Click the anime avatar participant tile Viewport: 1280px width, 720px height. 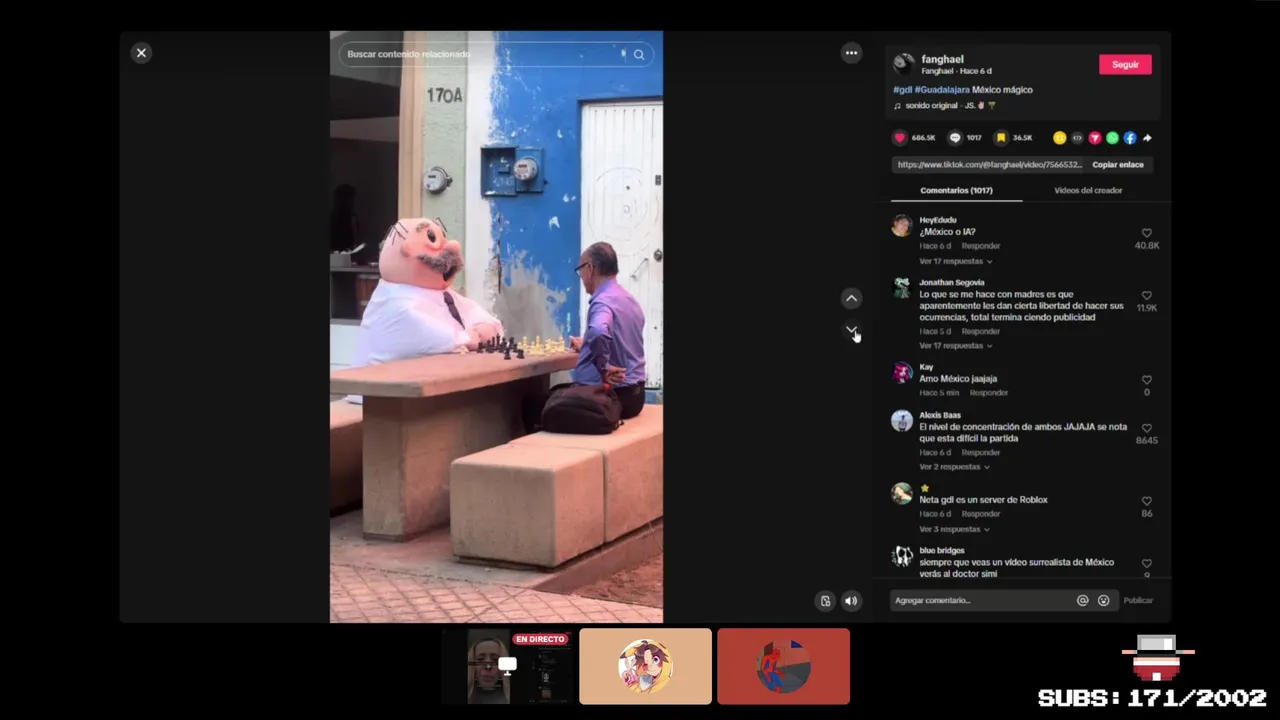(645, 666)
